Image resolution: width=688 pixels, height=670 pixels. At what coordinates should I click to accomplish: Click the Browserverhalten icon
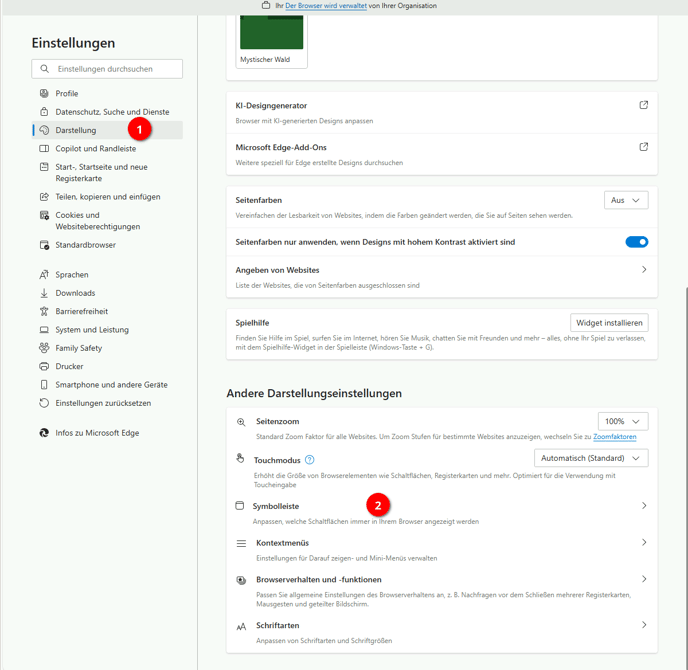coord(241,580)
